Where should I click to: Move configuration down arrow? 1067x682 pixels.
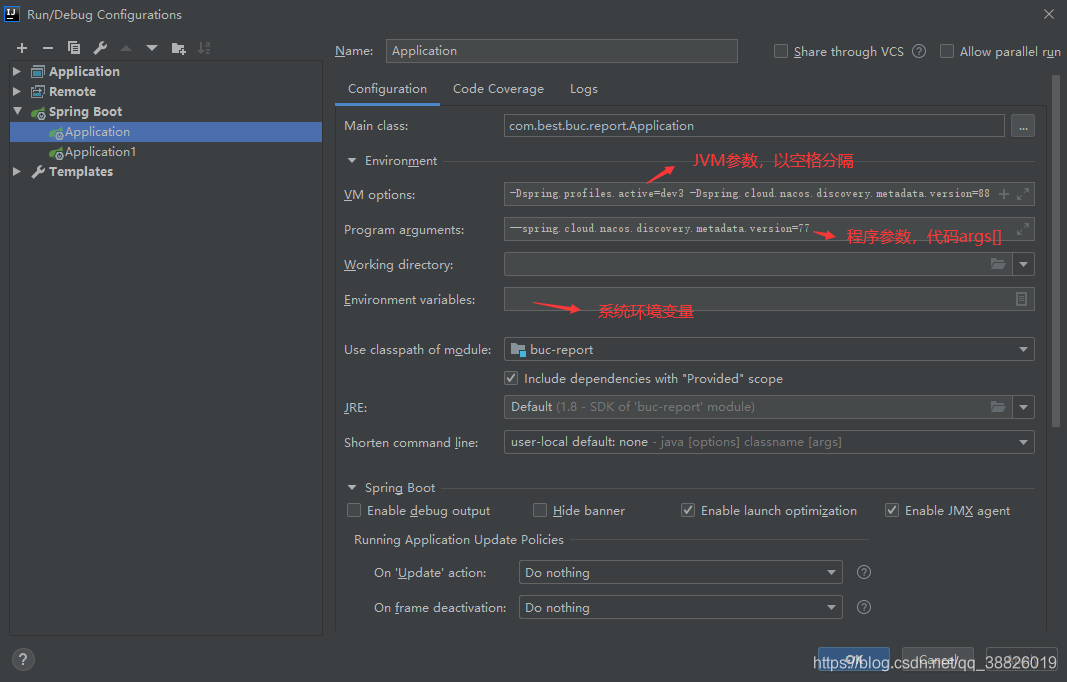pos(152,48)
